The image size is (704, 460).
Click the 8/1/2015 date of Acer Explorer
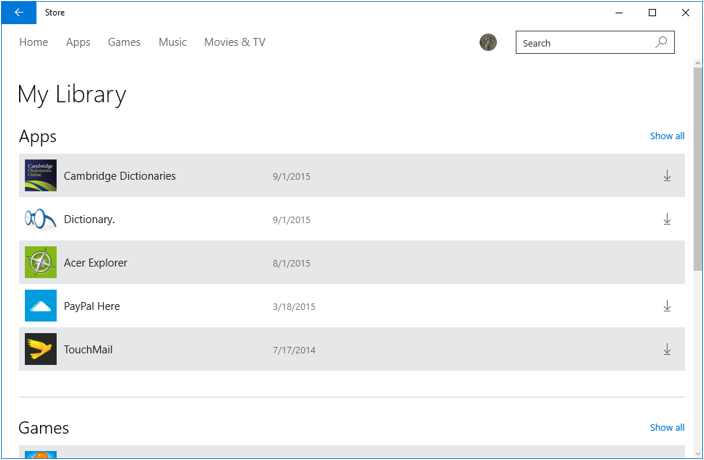(291, 263)
